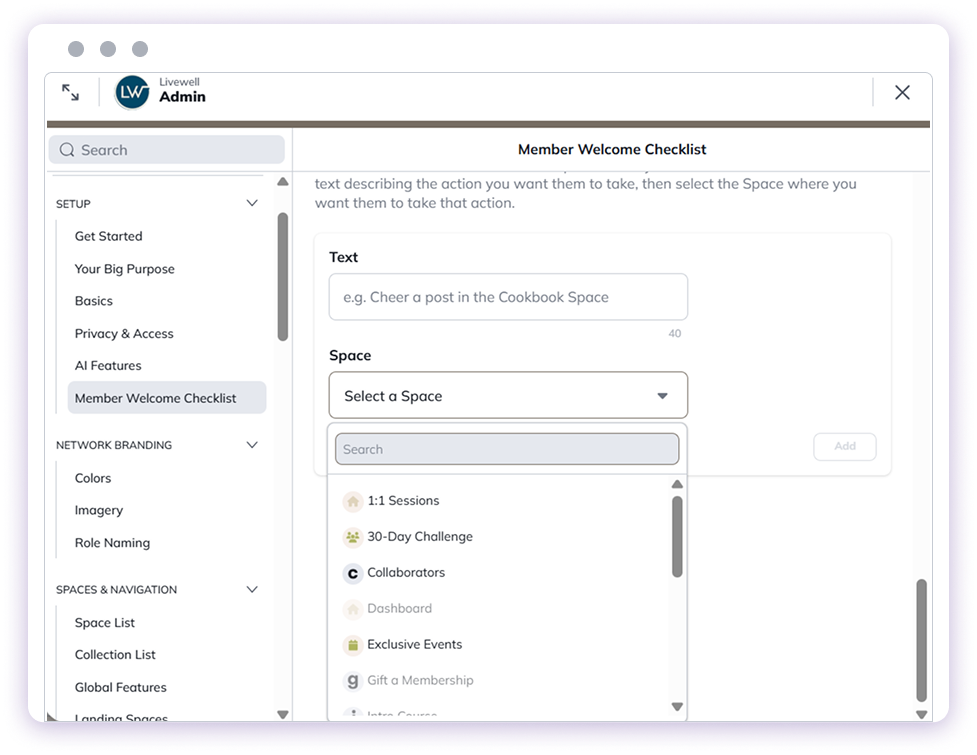The width and height of the screenshot is (977, 755).
Task: Click the expand arrows icon in header
Action: click(69, 91)
